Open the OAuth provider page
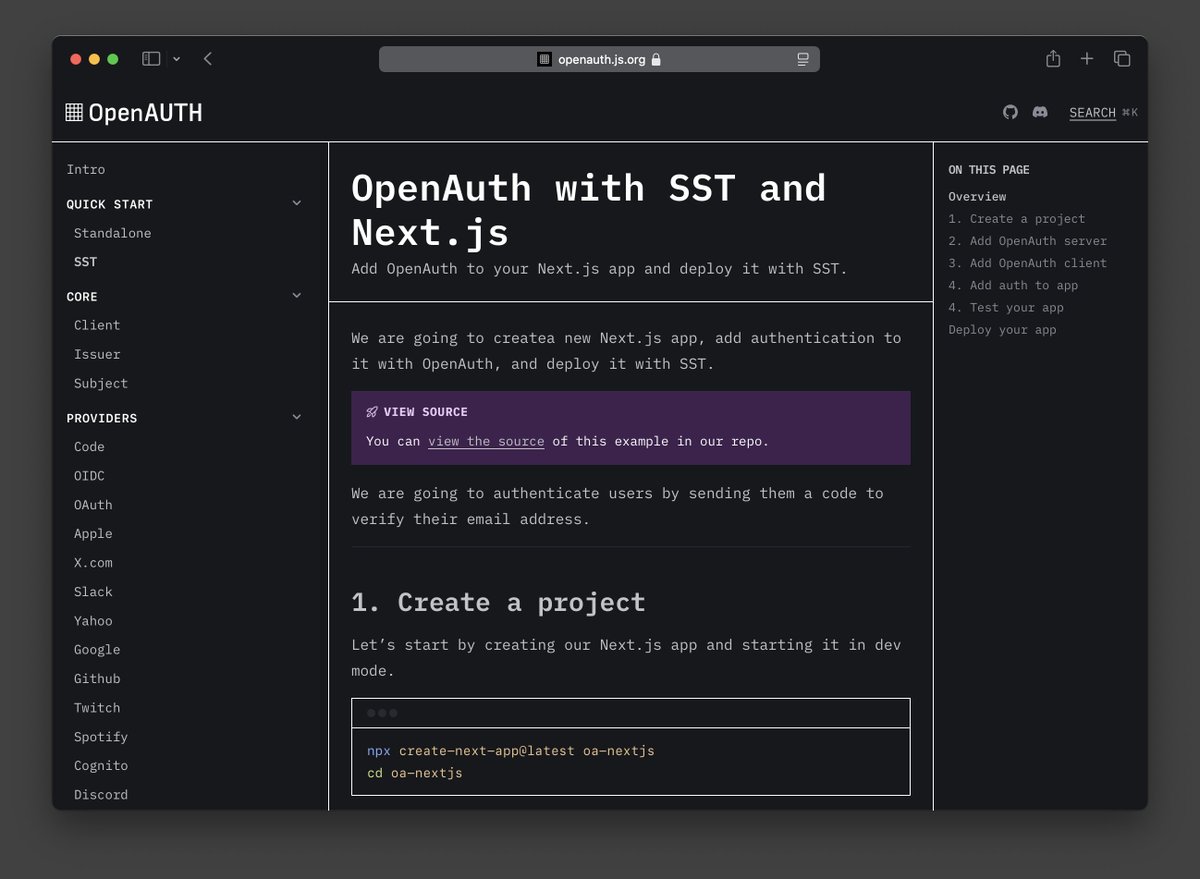Screen dimensions: 1200x879 [93, 505]
